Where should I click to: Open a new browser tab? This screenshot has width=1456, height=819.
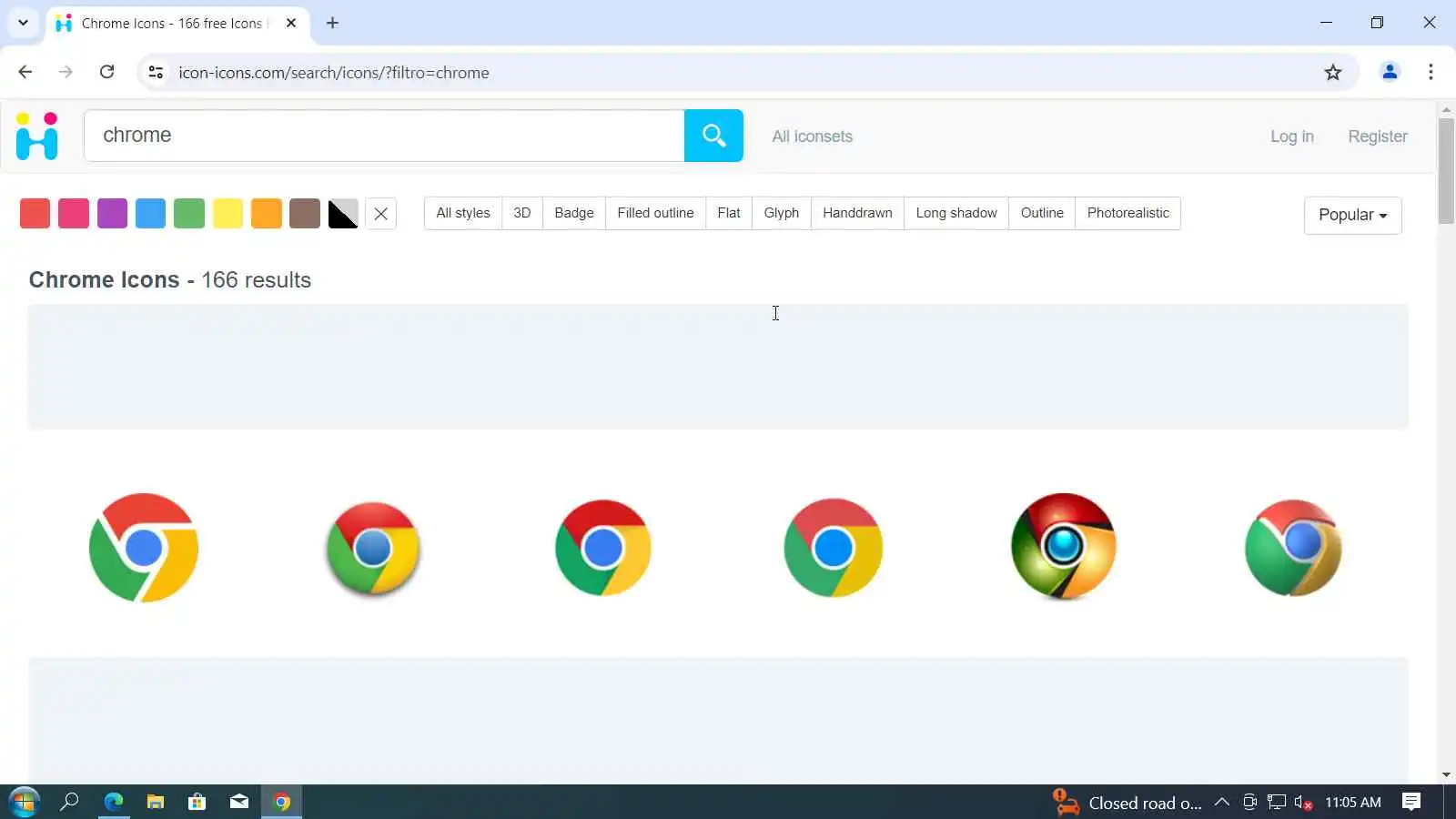[x=332, y=23]
